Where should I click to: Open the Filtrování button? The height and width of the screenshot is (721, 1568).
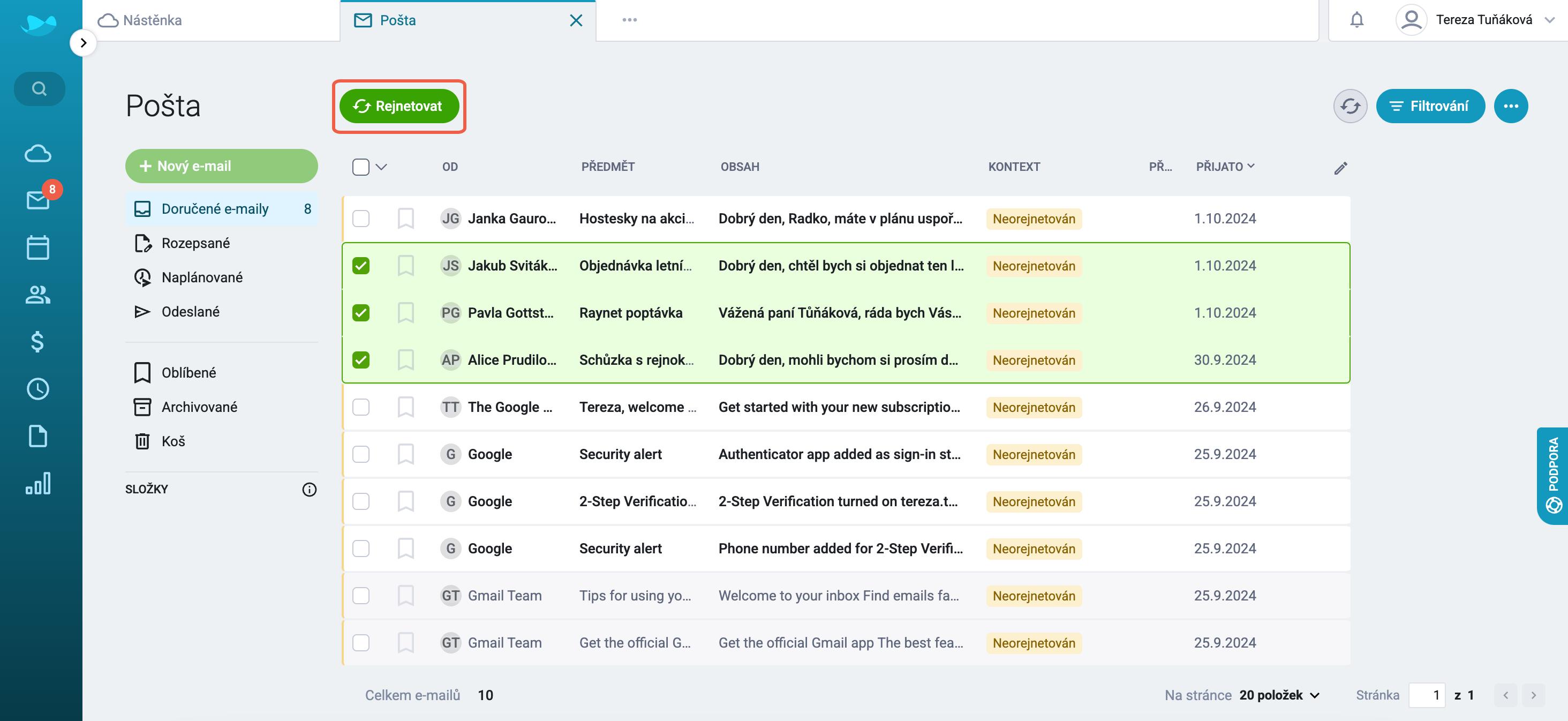pos(1430,106)
